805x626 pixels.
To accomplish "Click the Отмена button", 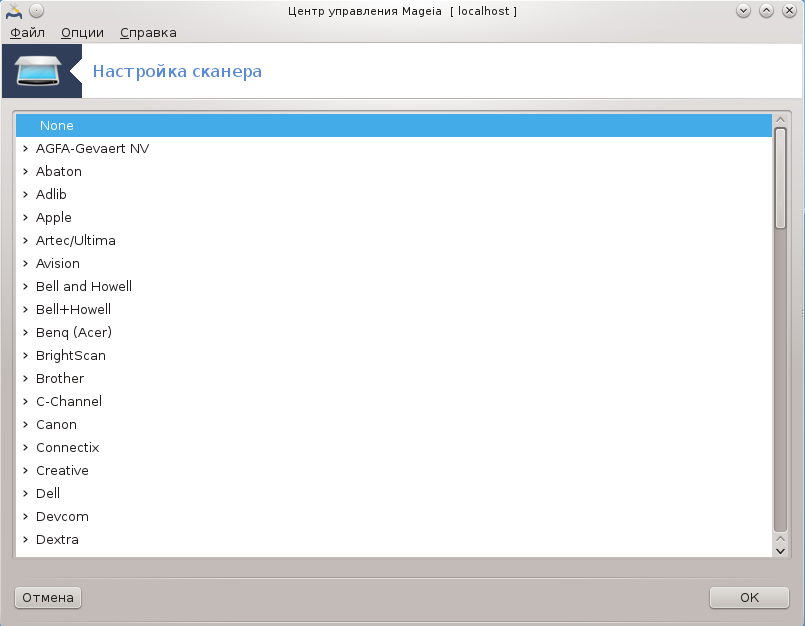I will 48,598.
